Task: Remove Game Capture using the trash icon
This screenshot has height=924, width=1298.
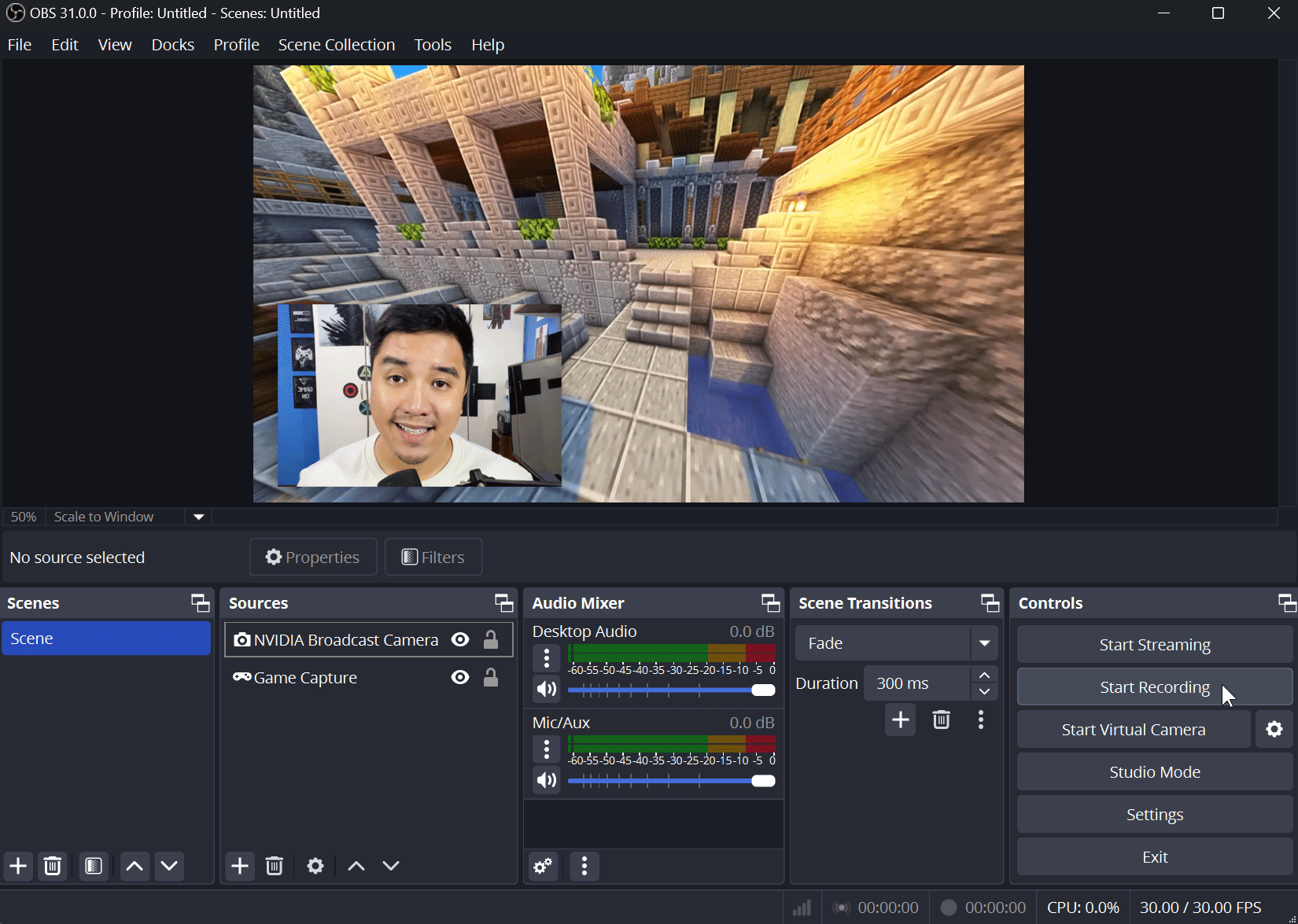Action: [x=274, y=866]
